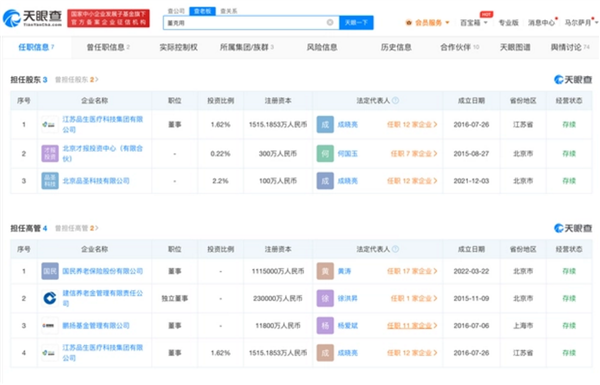Click the 0.22% investment ratio cell
Image resolution: width=600 pixels, height=385 pixels.
pyautogui.click(x=220, y=153)
